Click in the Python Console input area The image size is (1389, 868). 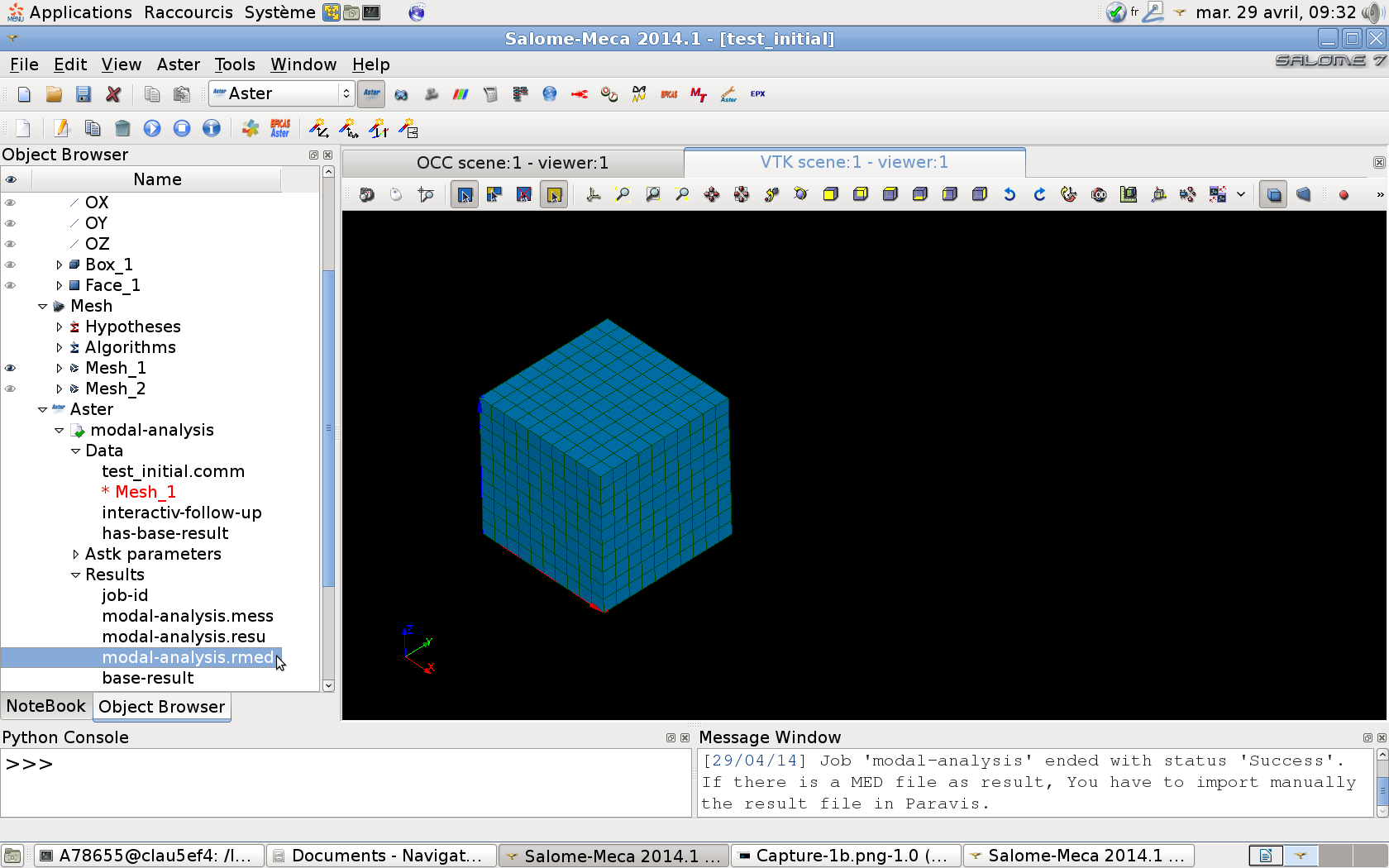(347, 781)
